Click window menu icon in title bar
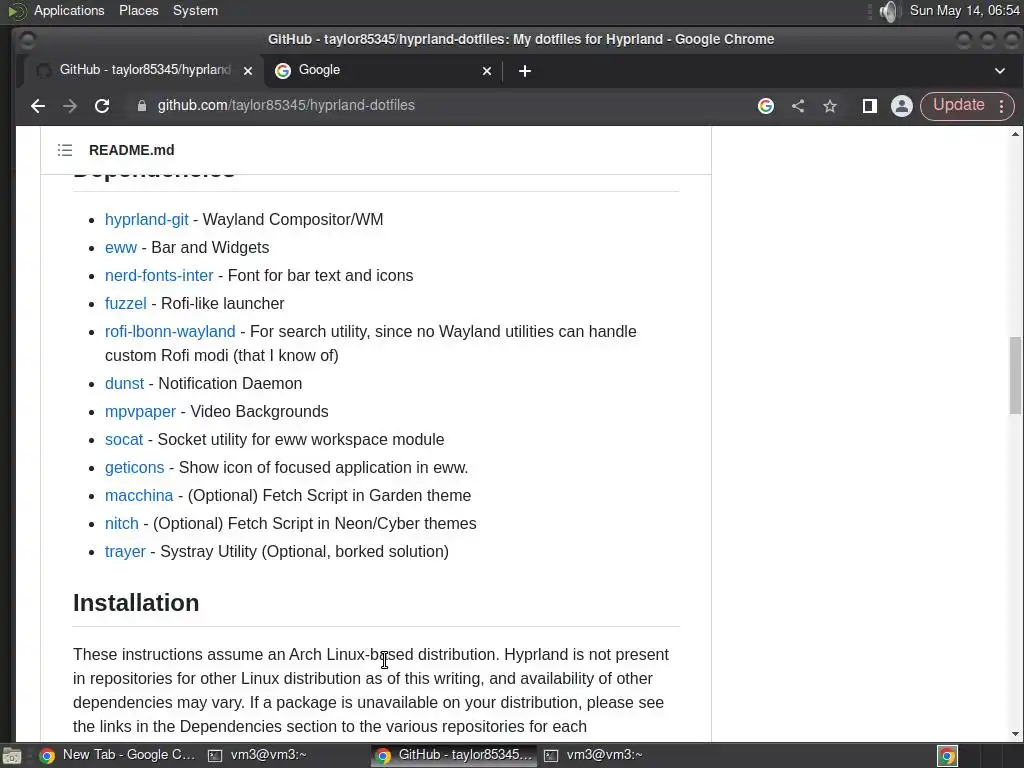Viewport: 1024px width, 768px height. (x=27, y=40)
